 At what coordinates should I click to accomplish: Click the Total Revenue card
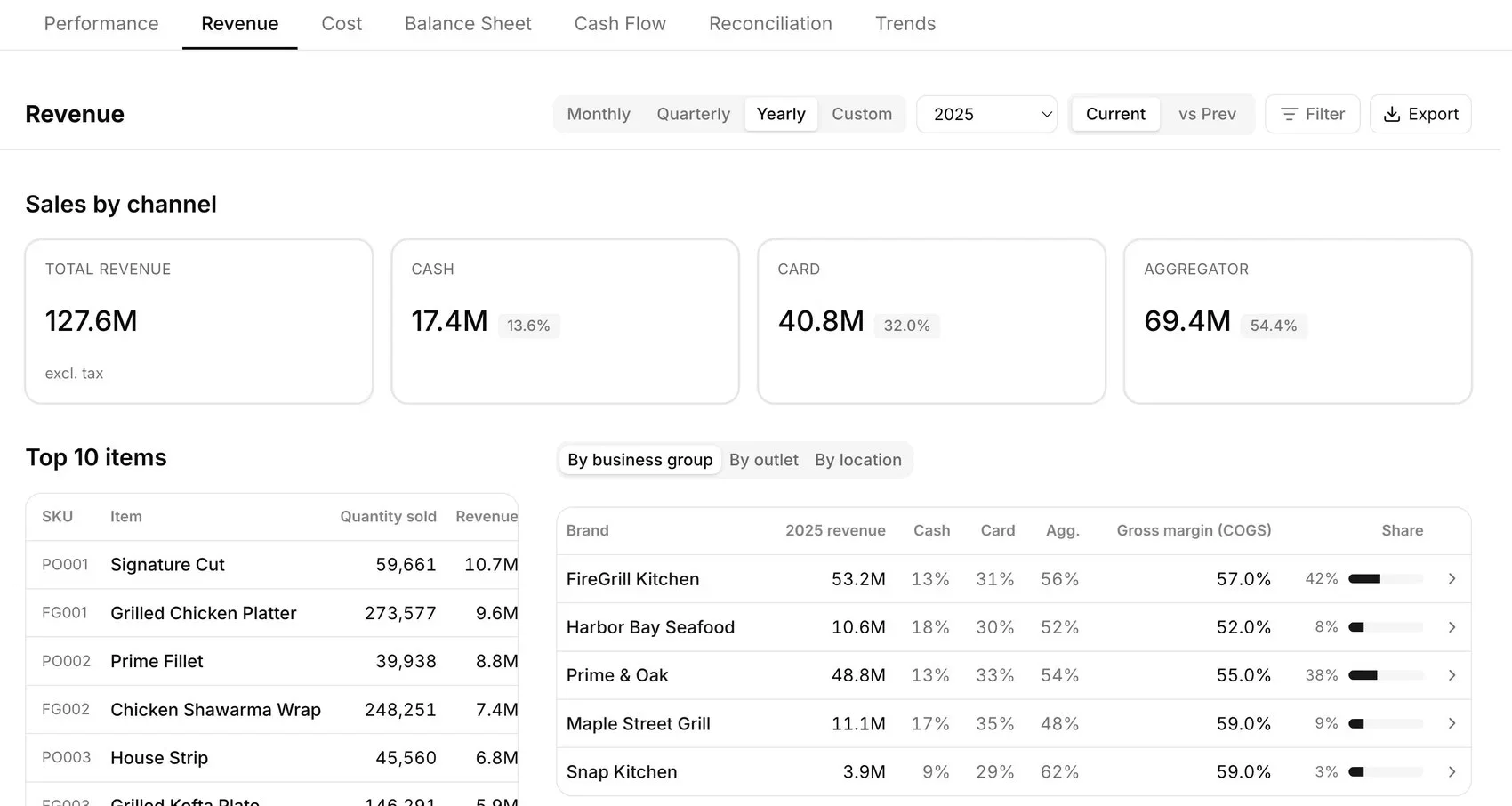click(199, 321)
